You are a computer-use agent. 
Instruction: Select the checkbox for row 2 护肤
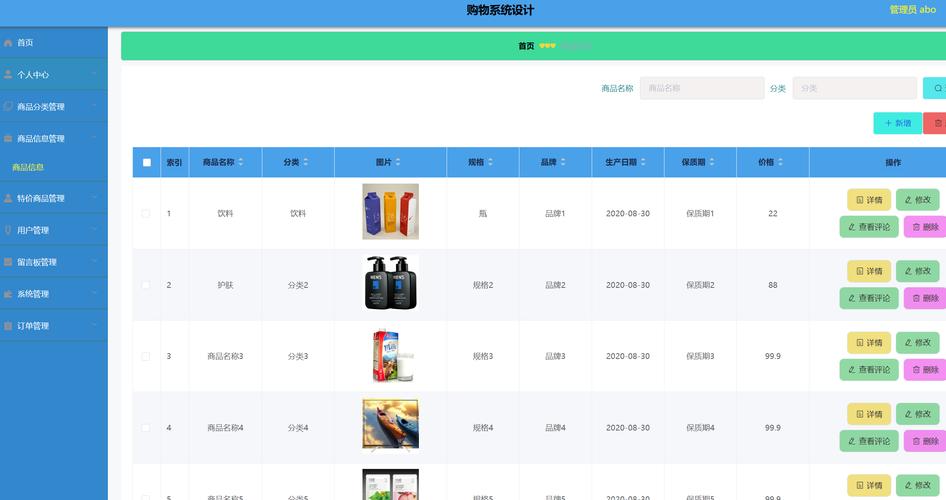click(147, 285)
